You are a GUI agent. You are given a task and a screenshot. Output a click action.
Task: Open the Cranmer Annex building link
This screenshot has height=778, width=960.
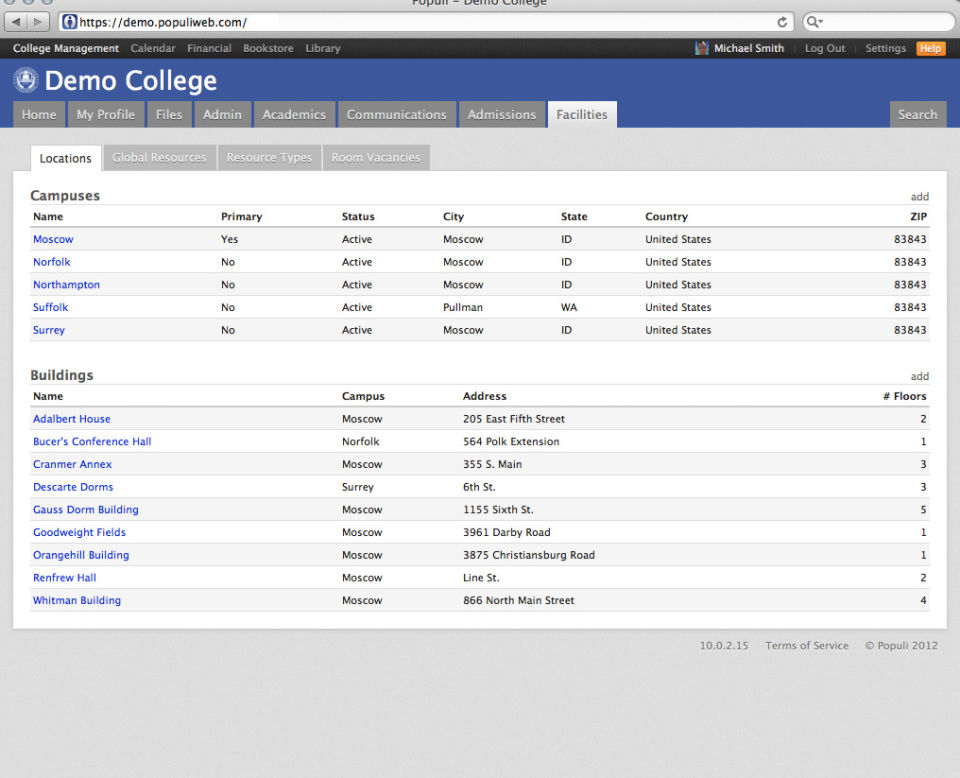tap(72, 465)
